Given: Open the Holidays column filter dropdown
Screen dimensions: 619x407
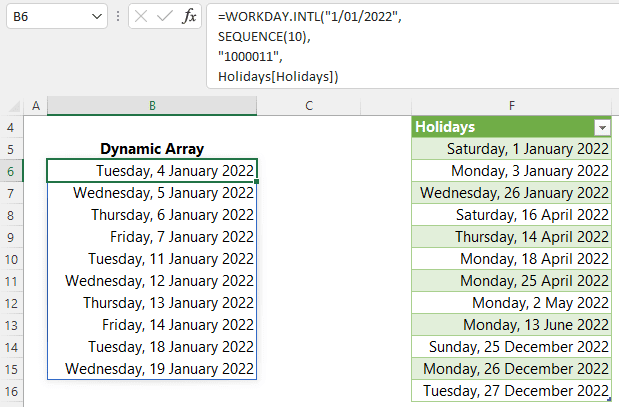Looking at the screenshot, I should pyautogui.click(x=602, y=128).
